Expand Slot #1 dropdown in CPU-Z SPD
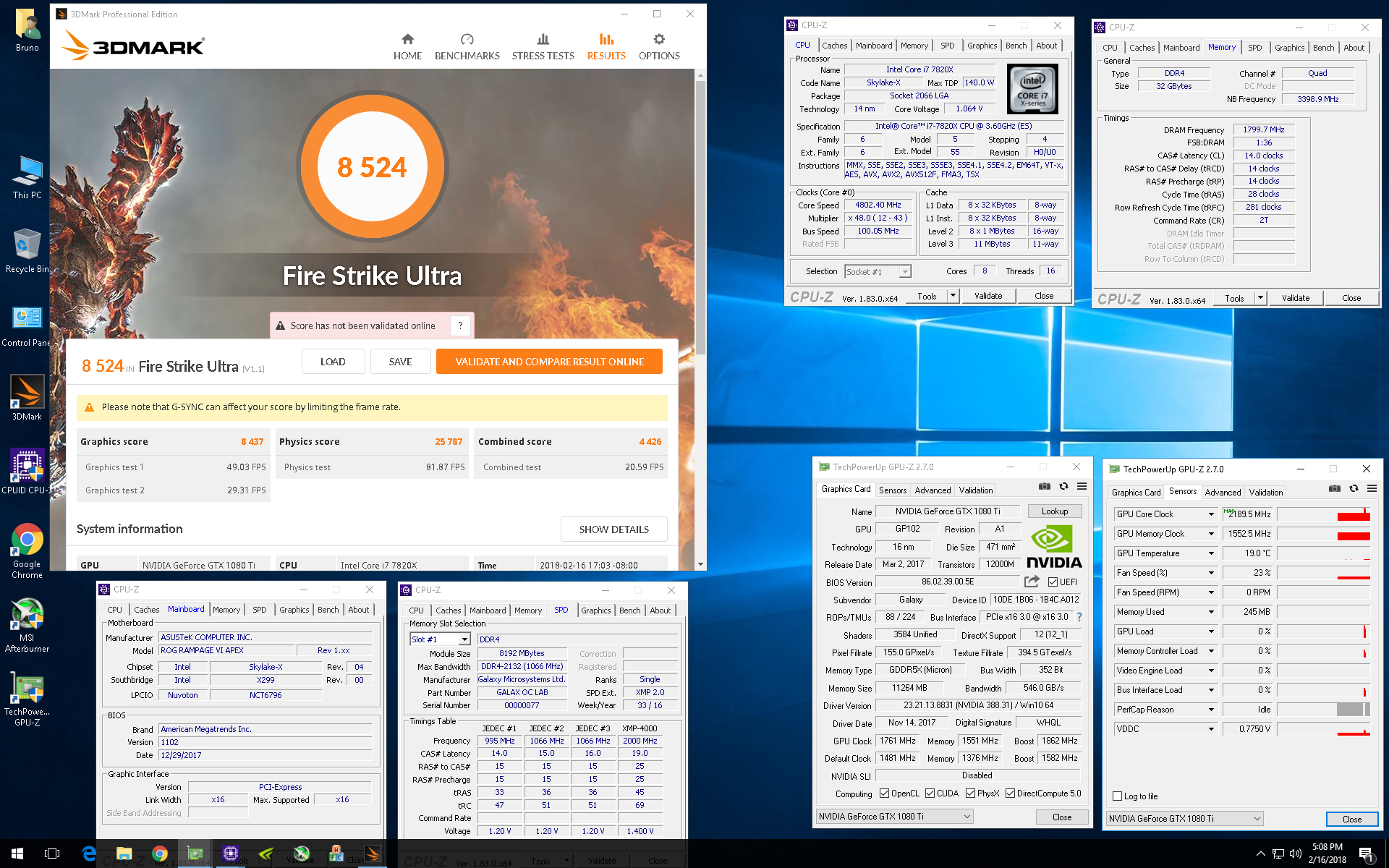 point(464,639)
